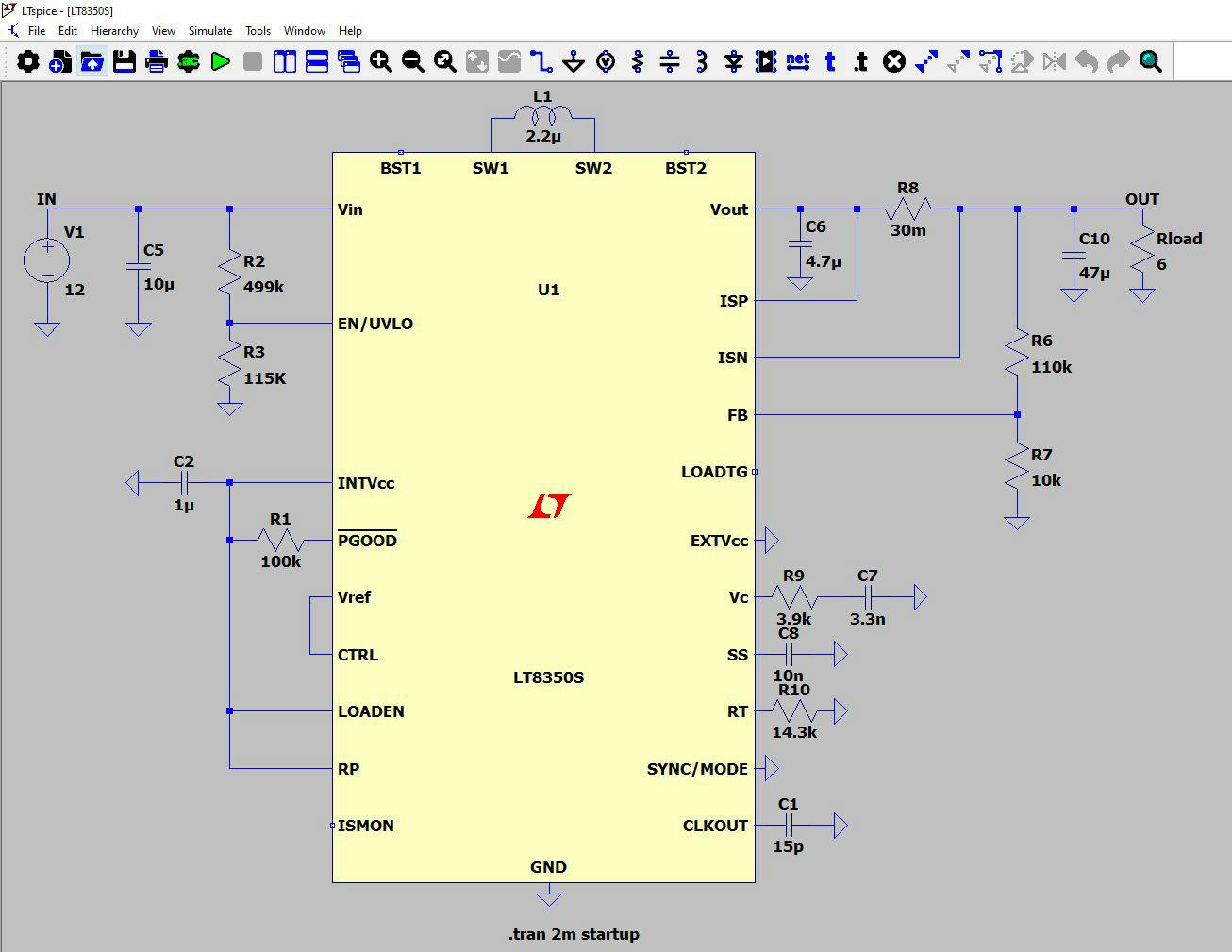1232x952 pixels.
Task: Select the move tool from the toolbar
Action: click(925, 60)
